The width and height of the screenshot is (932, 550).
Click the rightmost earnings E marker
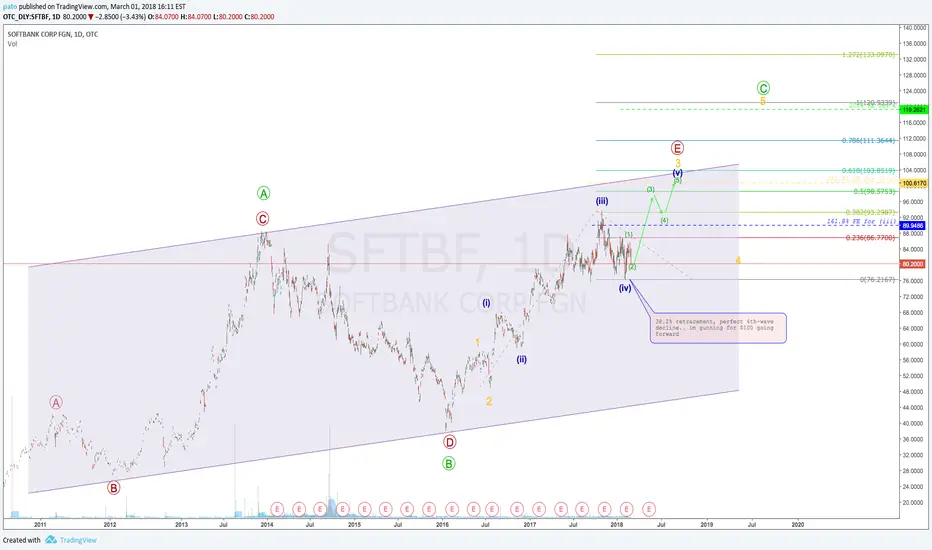pos(649,509)
